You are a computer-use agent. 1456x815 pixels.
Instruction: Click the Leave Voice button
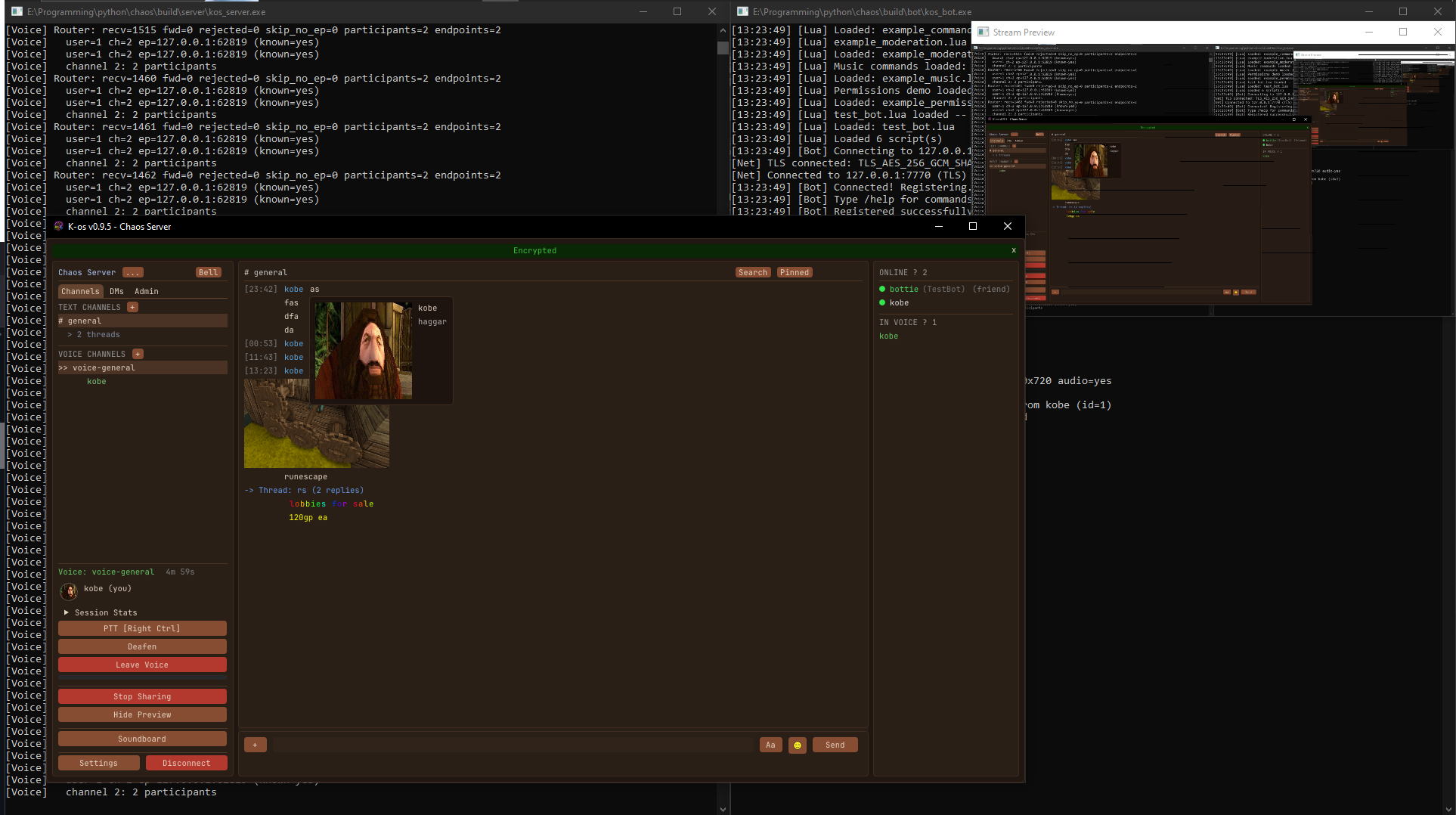click(142, 665)
